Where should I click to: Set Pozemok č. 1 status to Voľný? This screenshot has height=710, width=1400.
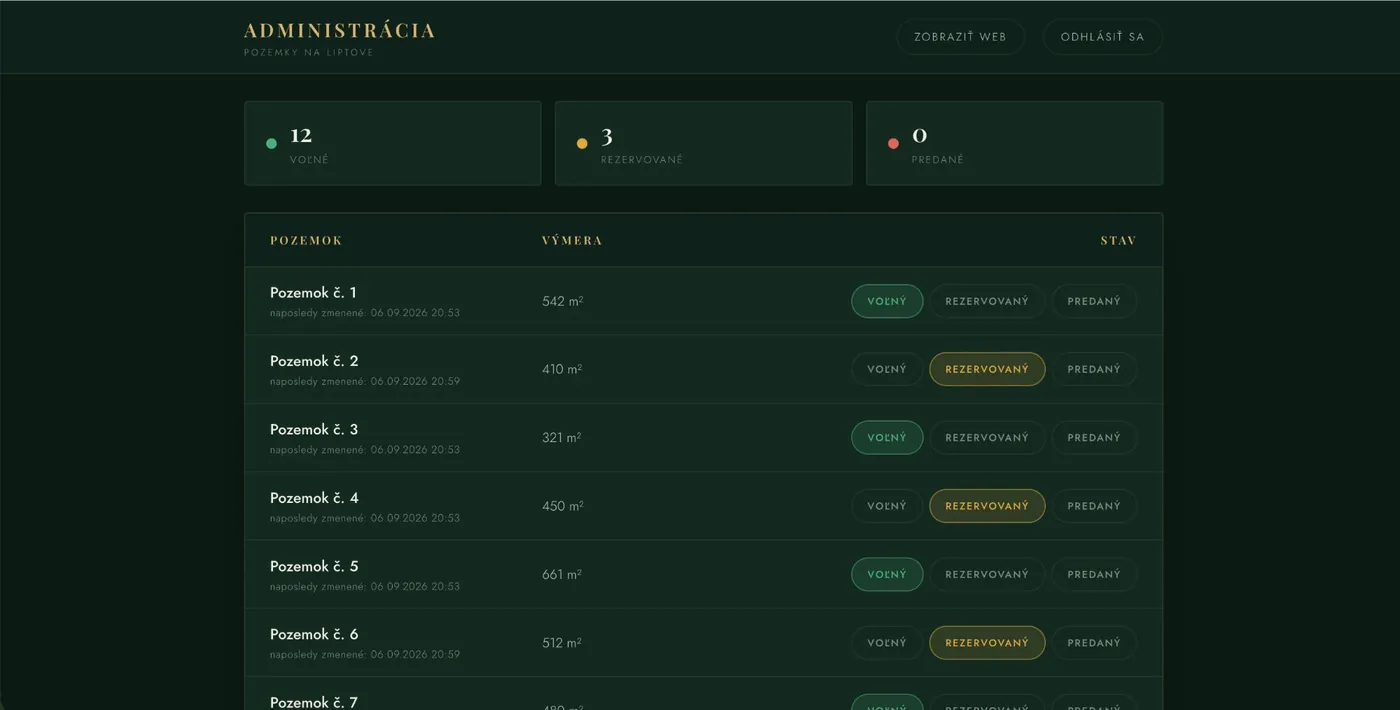click(887, 301)
